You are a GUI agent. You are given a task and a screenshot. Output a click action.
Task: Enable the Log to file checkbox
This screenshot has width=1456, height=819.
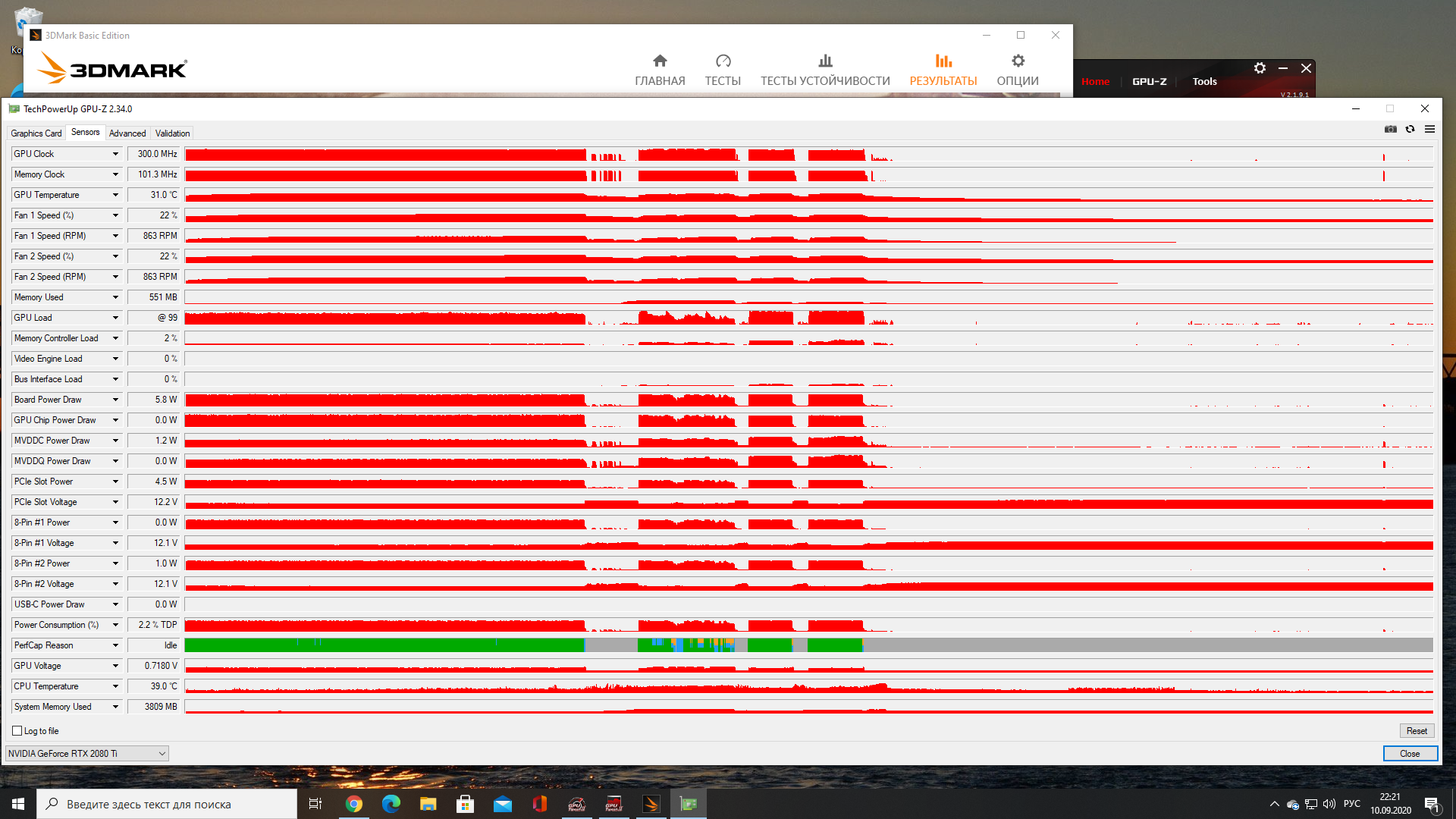click(17, 731)
